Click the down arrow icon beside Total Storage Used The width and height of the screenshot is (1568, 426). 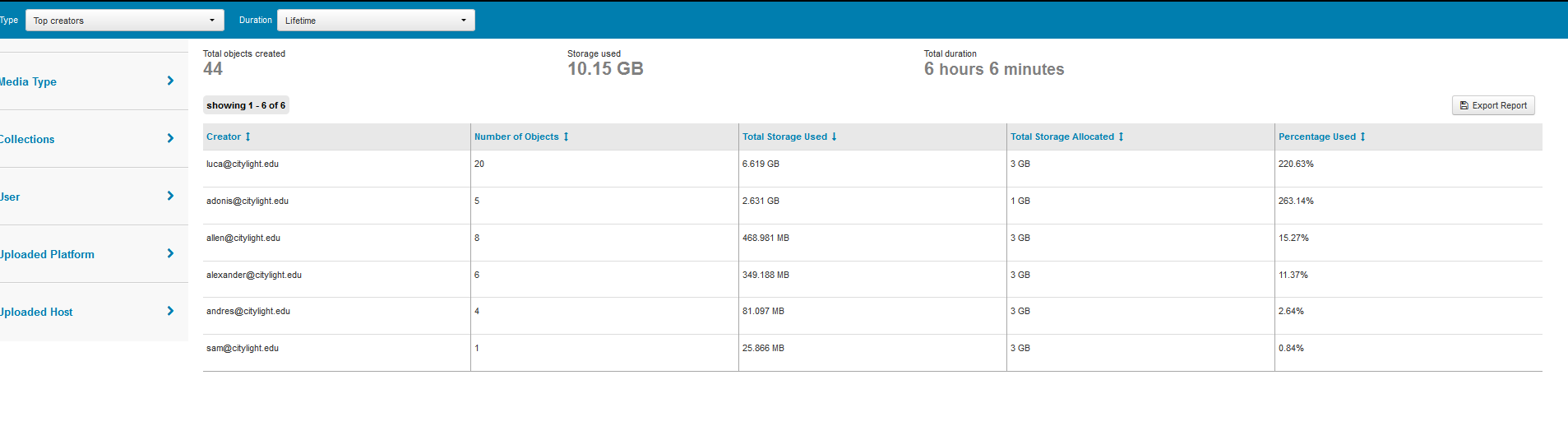coord(834,137)
